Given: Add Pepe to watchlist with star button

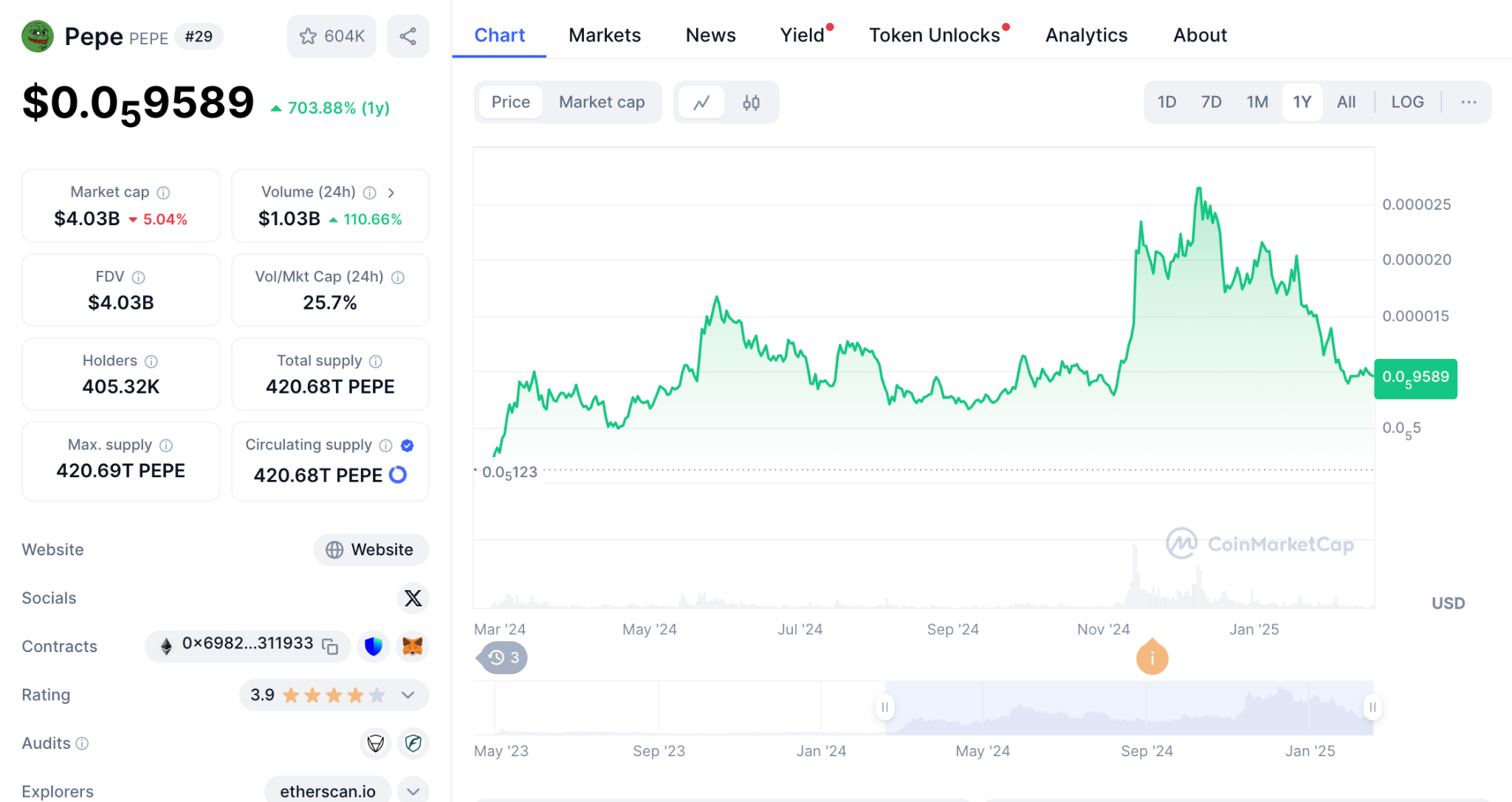Looking at the screenshot, I should (331, 36).
